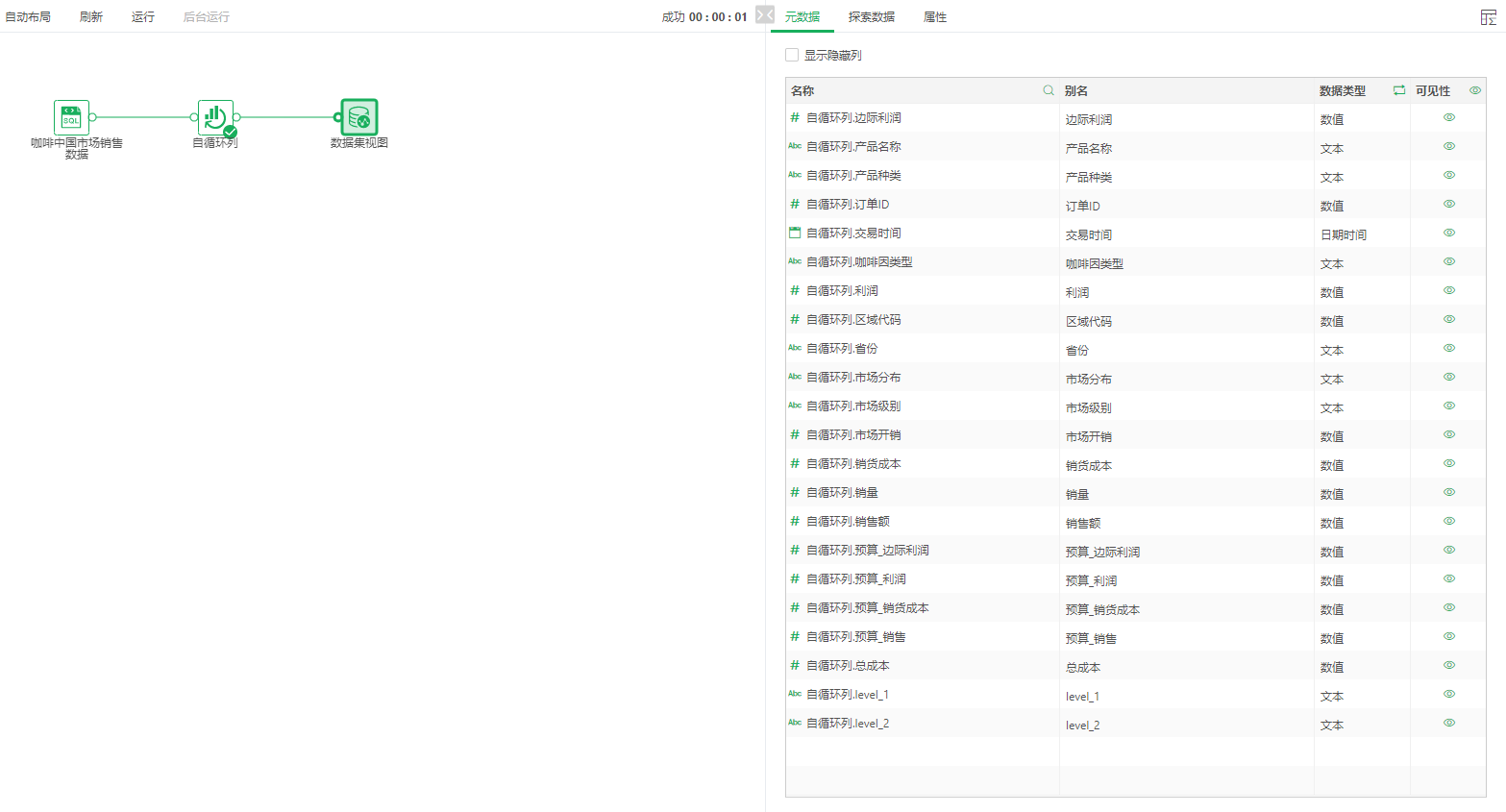Toggle visibility for 自循环列.交易时间 row
Viewport: 1506px width, 812px height.
click(1449, 233)
